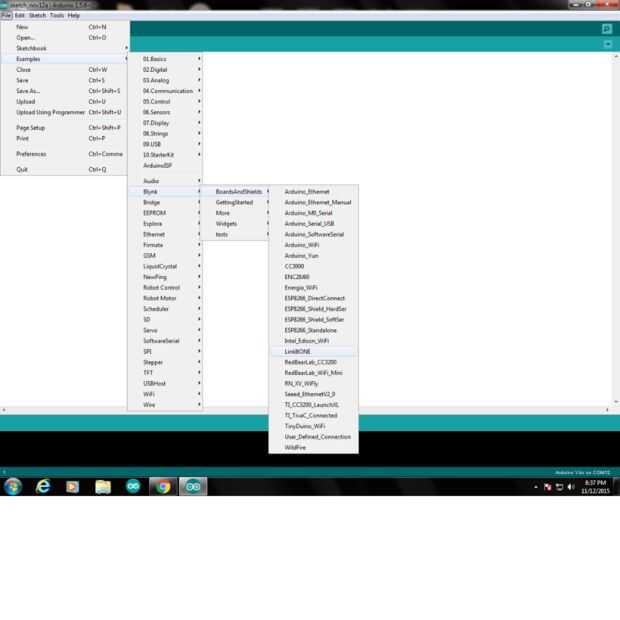Viewport: 620px width, 620px height.
Task: Expand the Servo examples
Action: click(166, 330)
